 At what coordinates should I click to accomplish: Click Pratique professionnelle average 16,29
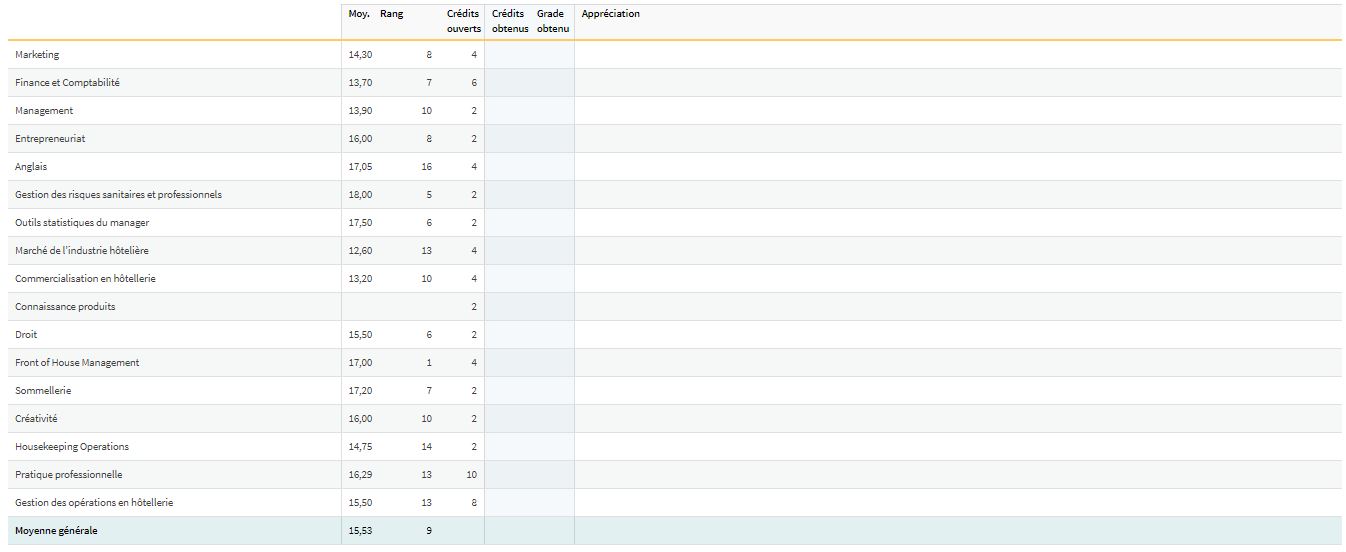pos(360,475)
